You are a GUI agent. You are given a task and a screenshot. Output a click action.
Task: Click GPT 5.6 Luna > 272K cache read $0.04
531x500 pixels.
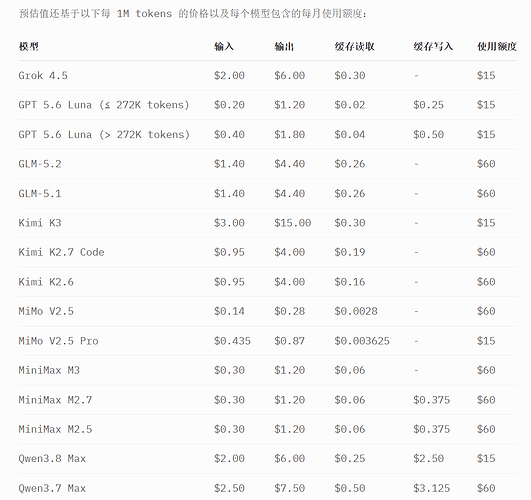click(x=350, y=134)
